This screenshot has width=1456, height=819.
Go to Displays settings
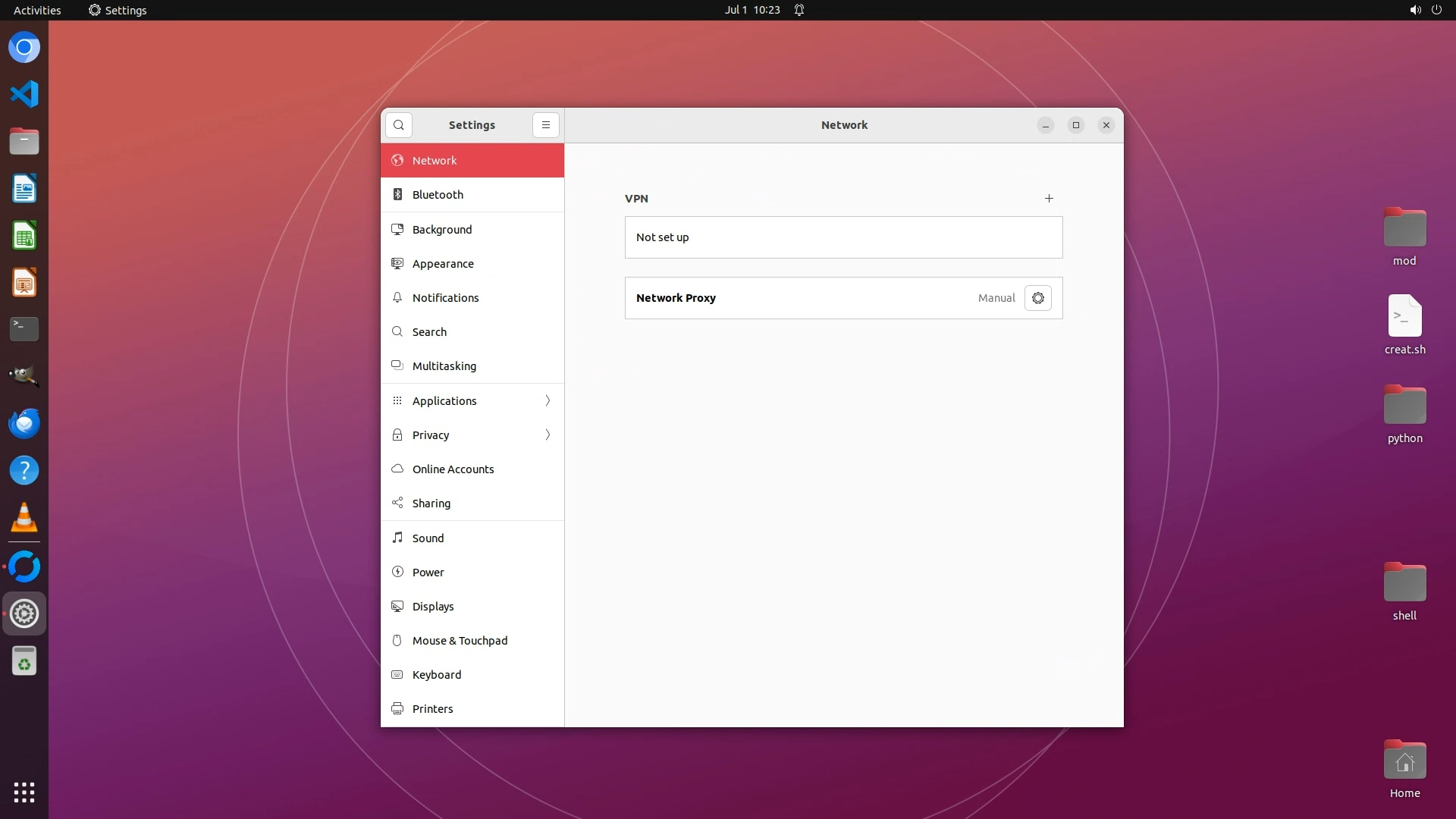click(433, 607)
